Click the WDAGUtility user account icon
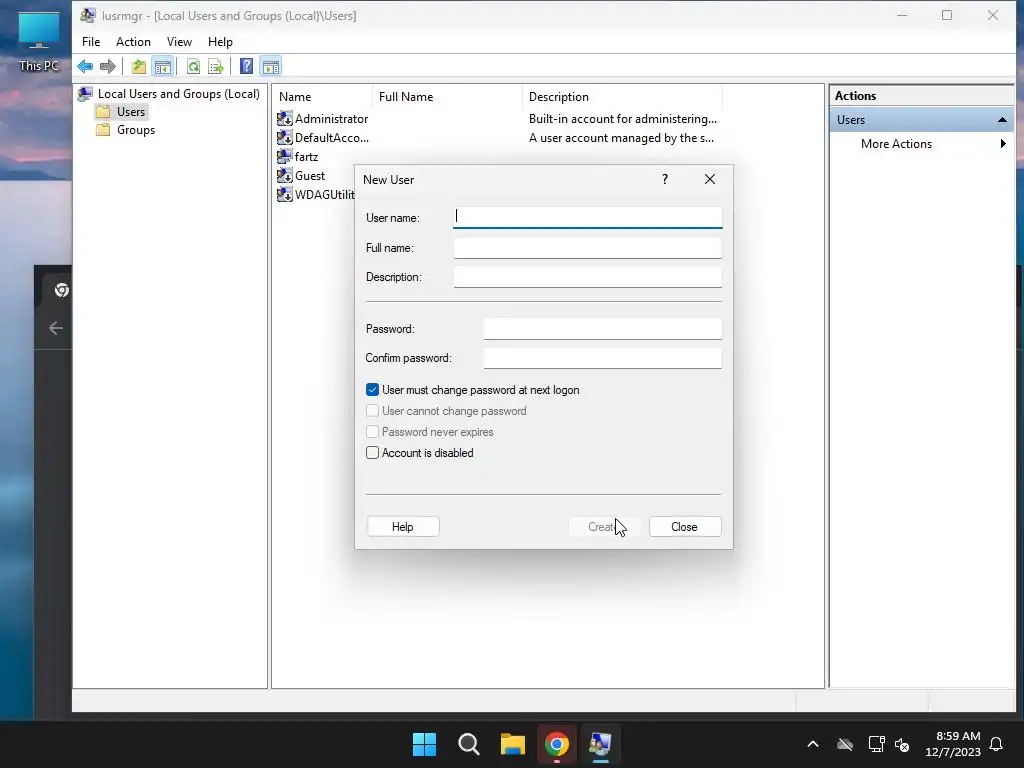The image size is (1024, 768). [285, 194]
